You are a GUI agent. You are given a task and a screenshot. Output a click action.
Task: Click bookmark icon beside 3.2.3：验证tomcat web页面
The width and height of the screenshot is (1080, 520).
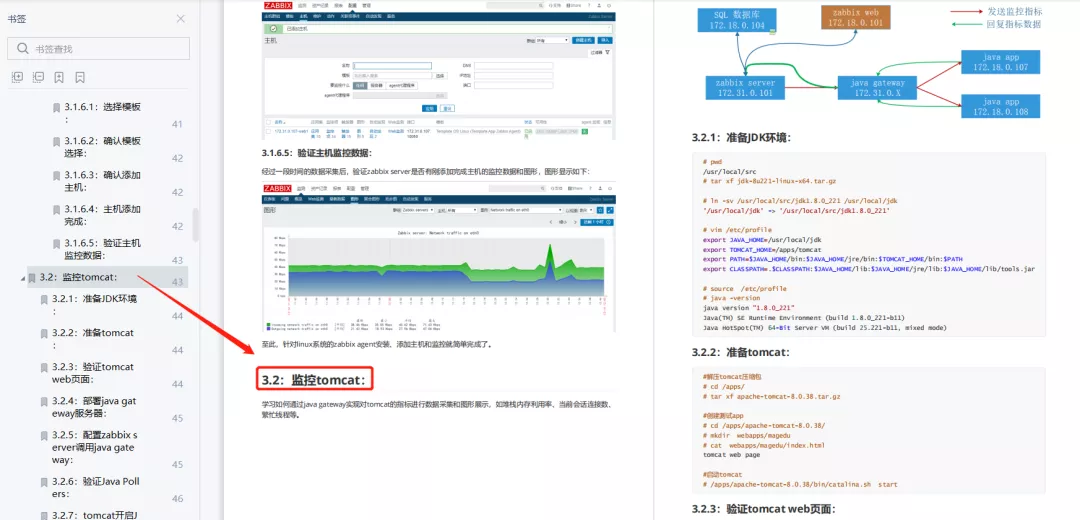(44, 367)
